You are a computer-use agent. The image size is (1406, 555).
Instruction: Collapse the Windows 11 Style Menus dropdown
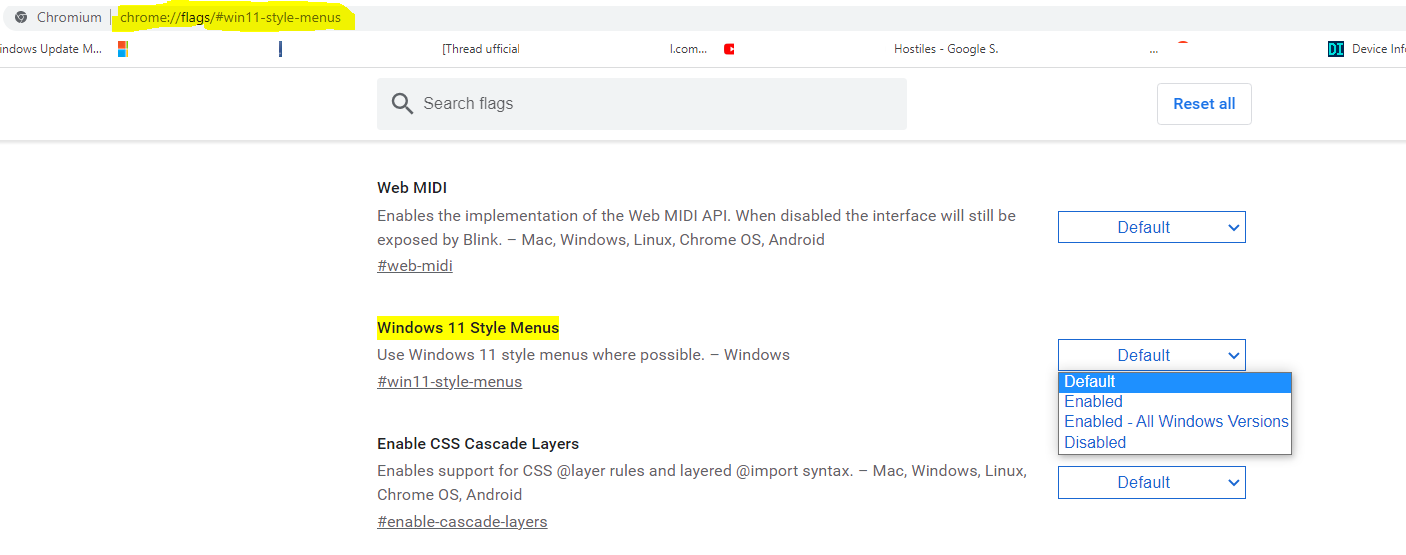pos(1152,355)
